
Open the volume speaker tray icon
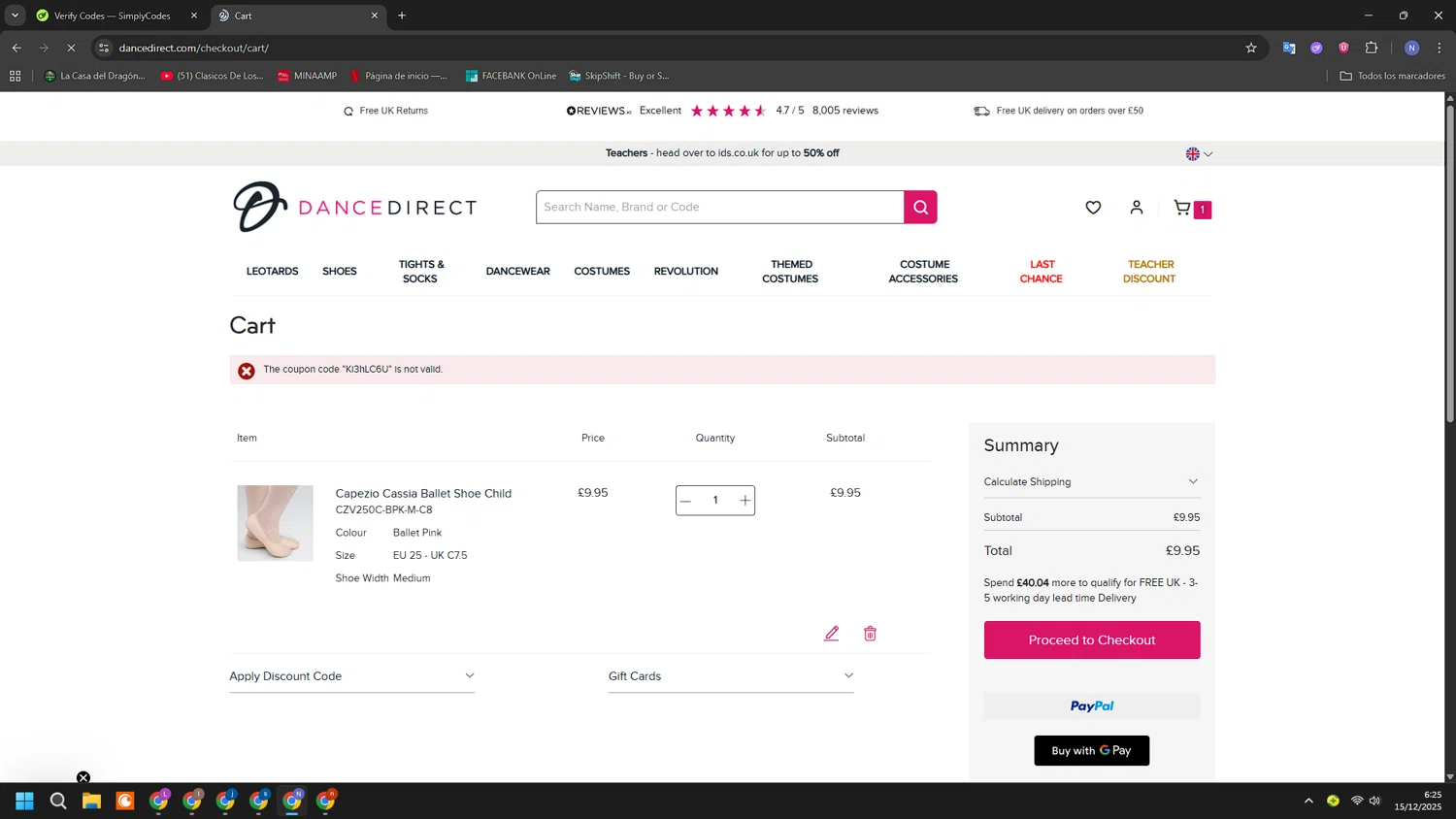pyautogui.click(x=1374, y=801)
